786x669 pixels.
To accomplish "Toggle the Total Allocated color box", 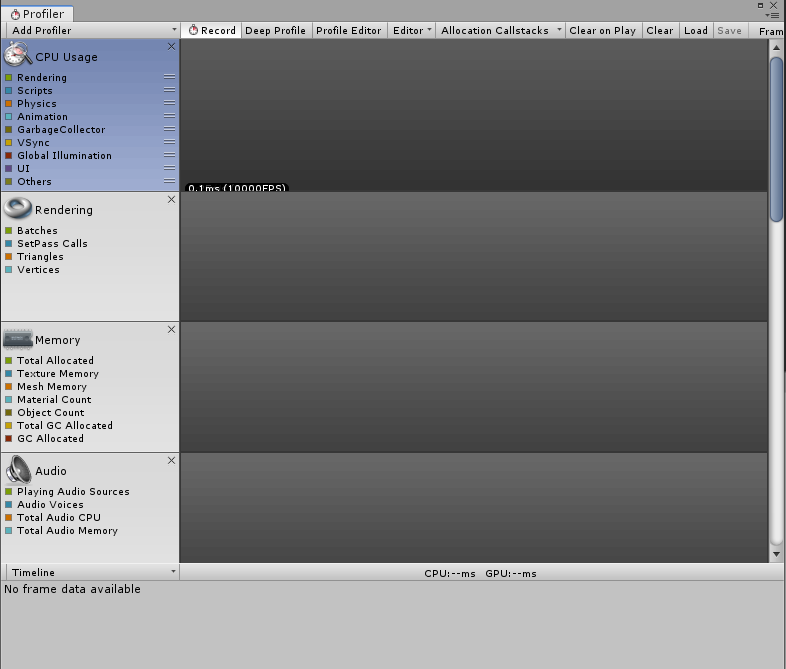I will tap(9, 360).
